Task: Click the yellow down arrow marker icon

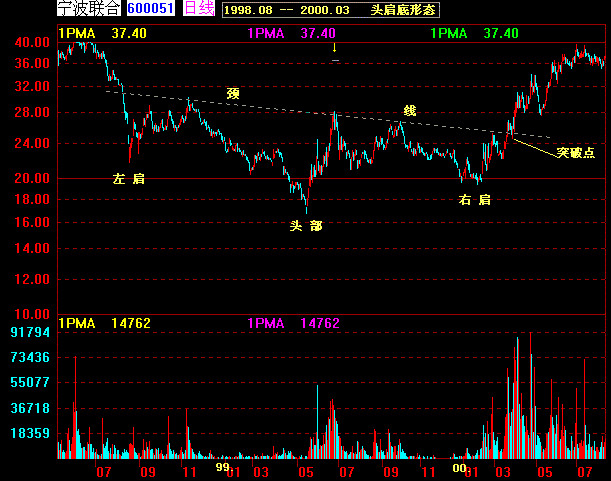Action: (334, 48)
